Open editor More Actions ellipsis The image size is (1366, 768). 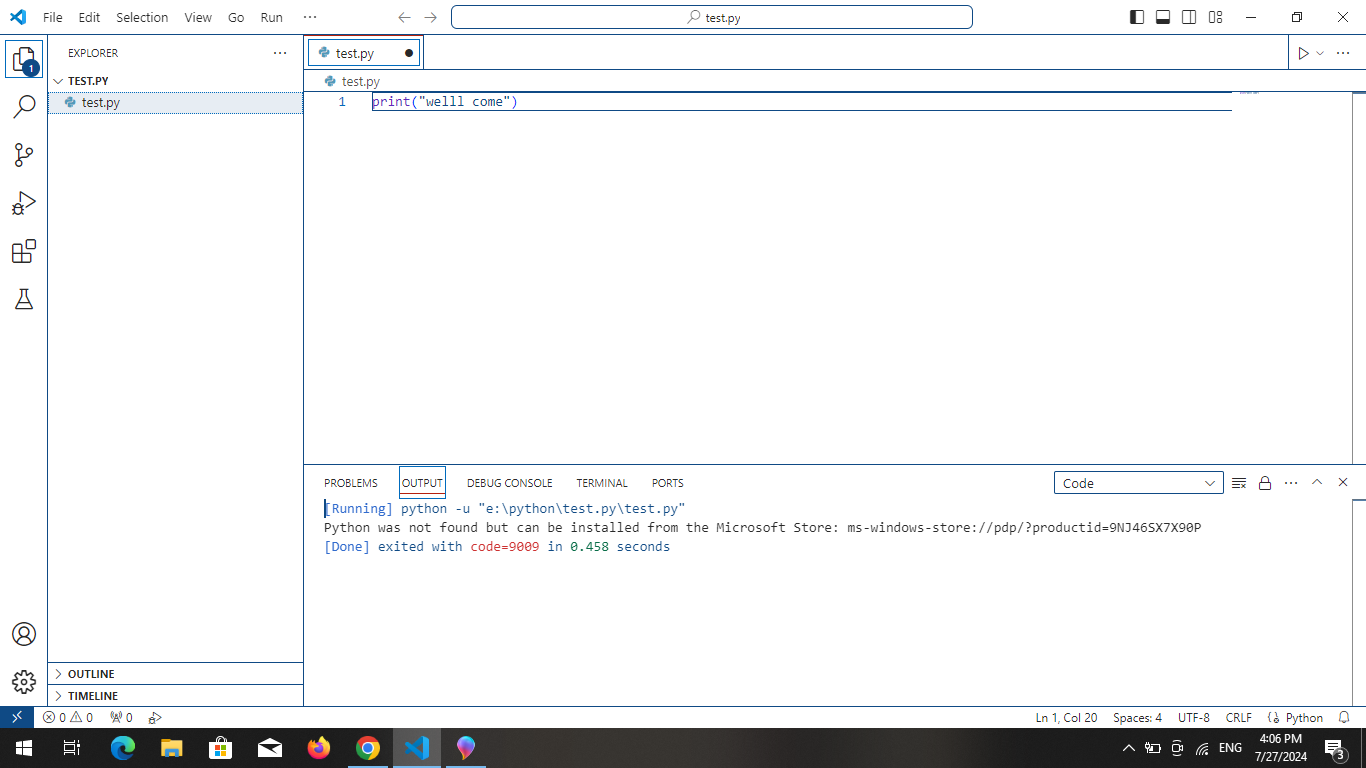click(x=1343, y=53)
